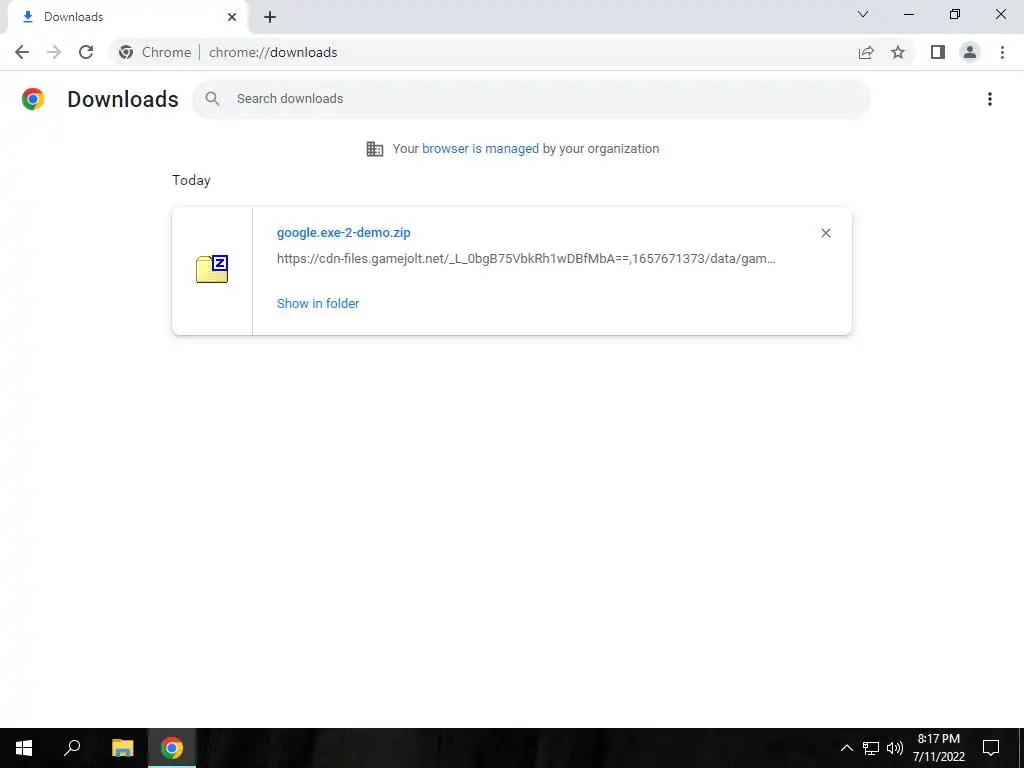Click the gamejolt download source URL
Viewport: 1024px width, 768px height.
(x=526, y=259)
